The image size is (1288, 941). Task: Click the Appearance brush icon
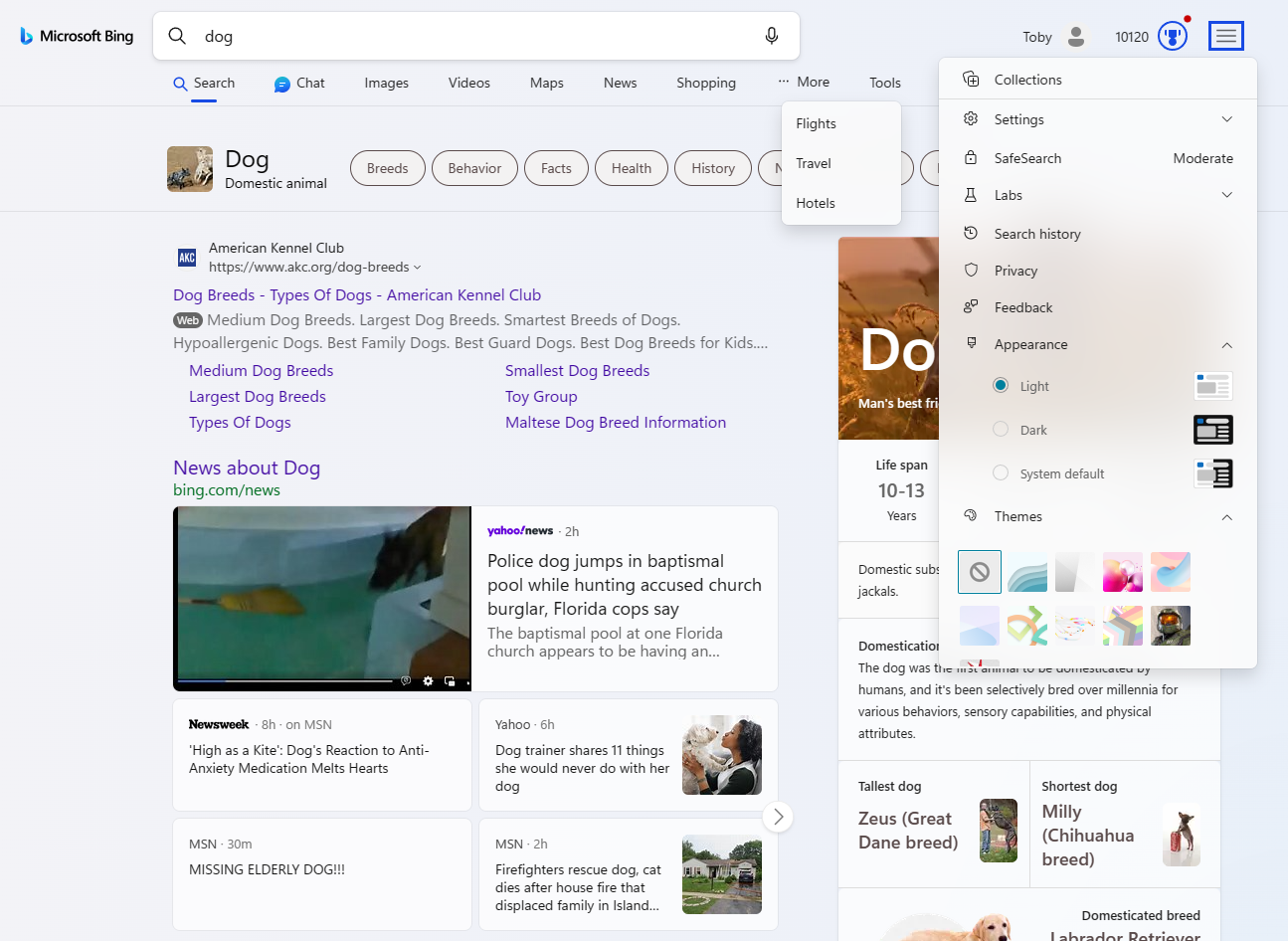pos(972,343)
